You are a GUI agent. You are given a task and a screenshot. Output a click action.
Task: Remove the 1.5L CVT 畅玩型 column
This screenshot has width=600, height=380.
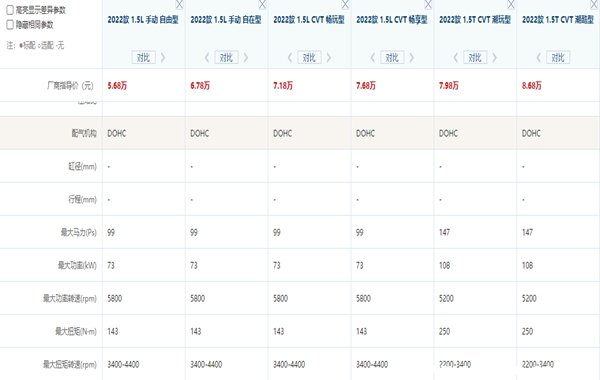(x=345, y=4)
